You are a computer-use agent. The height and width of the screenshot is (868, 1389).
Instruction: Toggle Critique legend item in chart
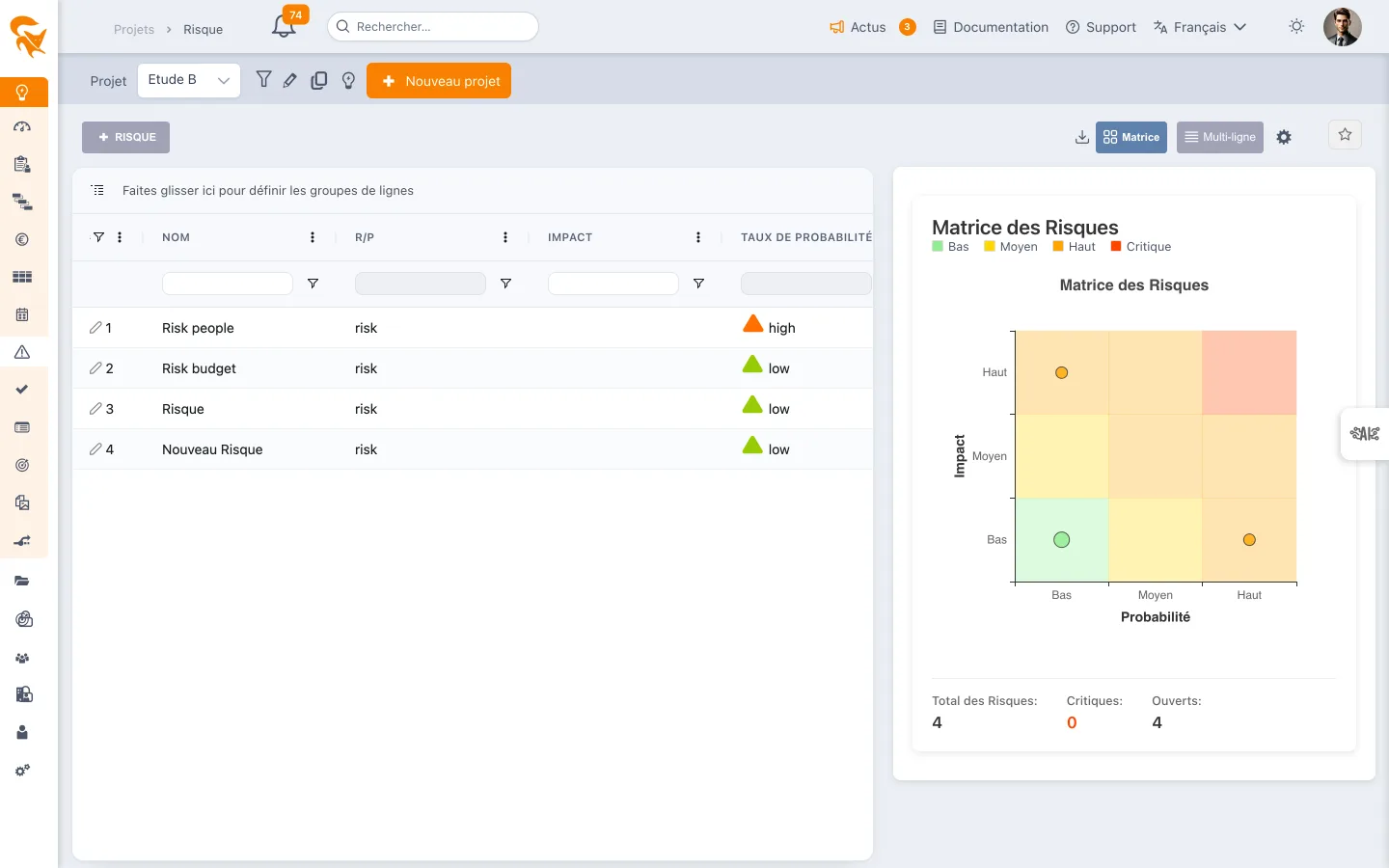[x=1141, y=247]
